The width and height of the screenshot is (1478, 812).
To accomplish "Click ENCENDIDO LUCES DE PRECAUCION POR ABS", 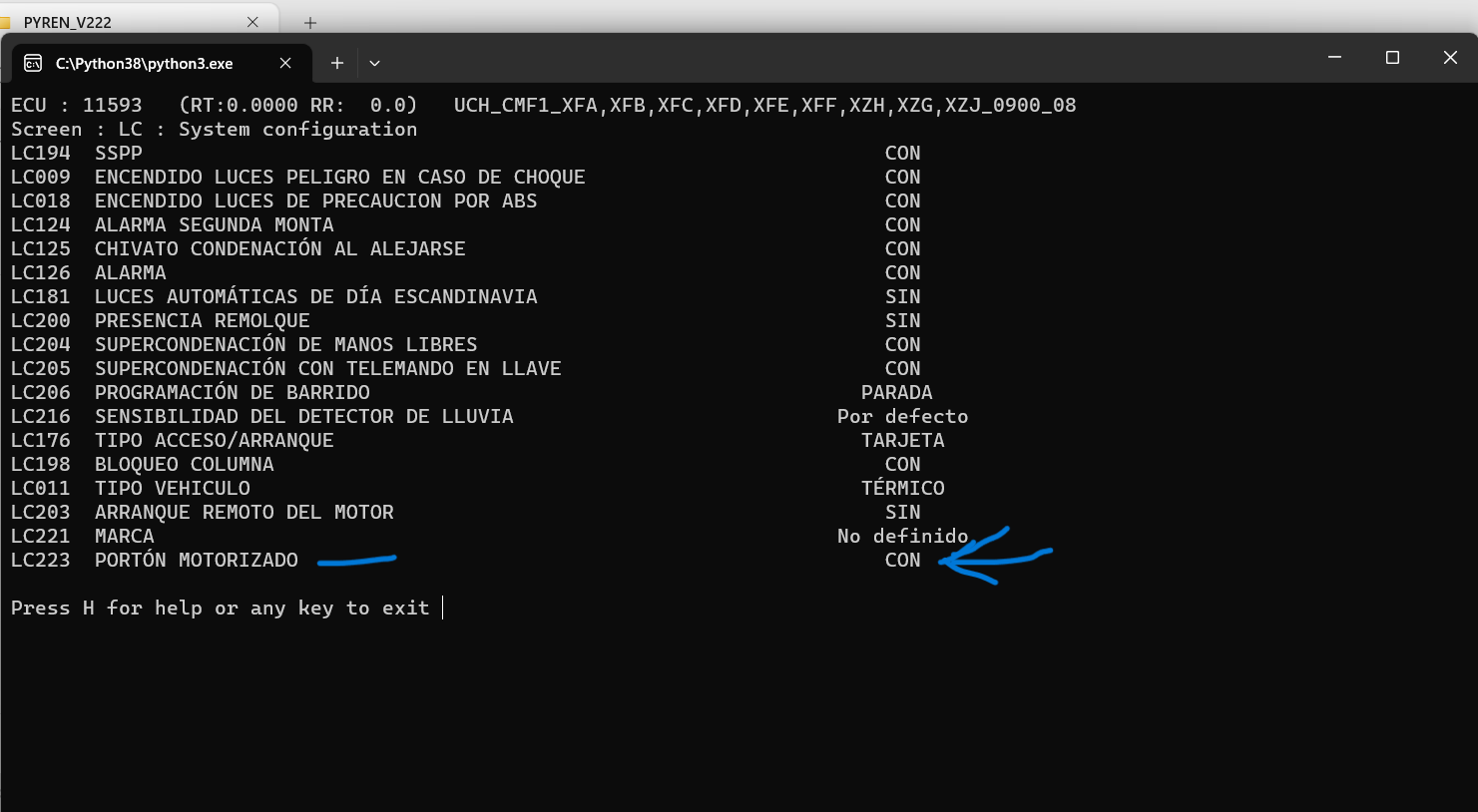I will tap(316, 201).
